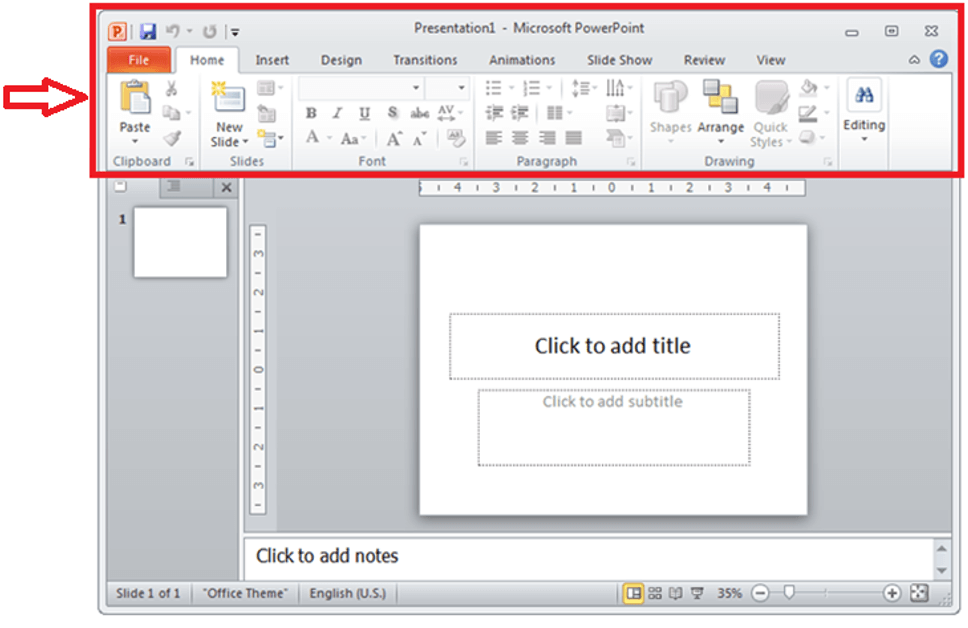Switch to the Design tab

coord(341,60)
